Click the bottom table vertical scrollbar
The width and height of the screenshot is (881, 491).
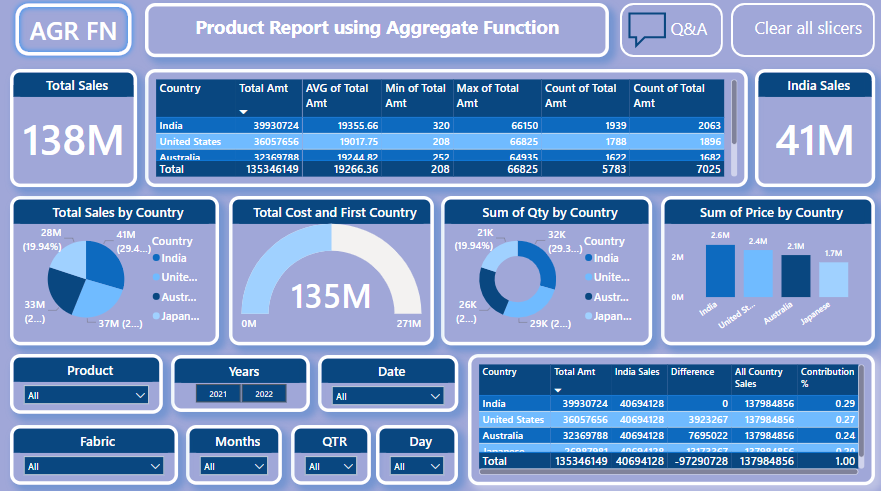pos(862,410)
